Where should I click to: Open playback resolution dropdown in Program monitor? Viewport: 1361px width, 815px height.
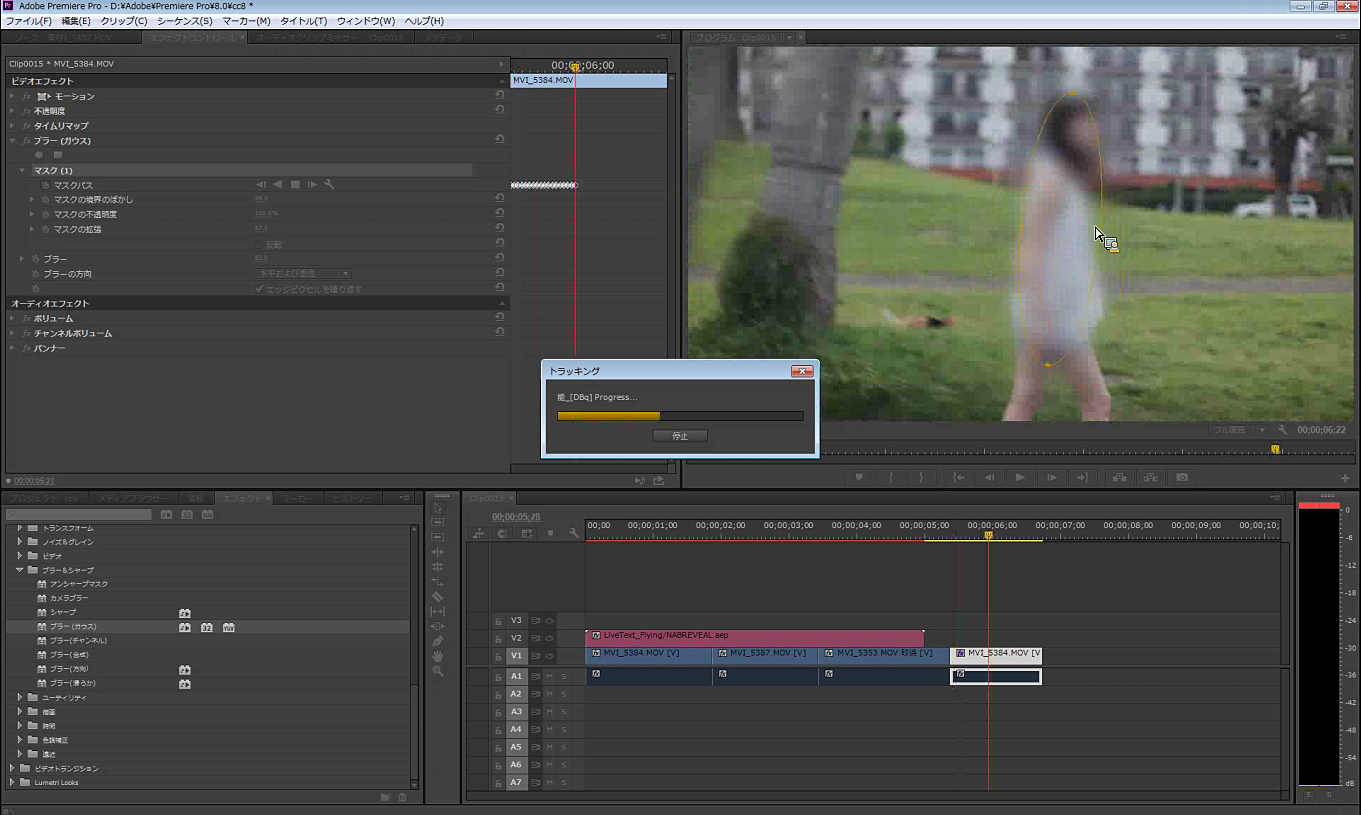(1238, 430)
